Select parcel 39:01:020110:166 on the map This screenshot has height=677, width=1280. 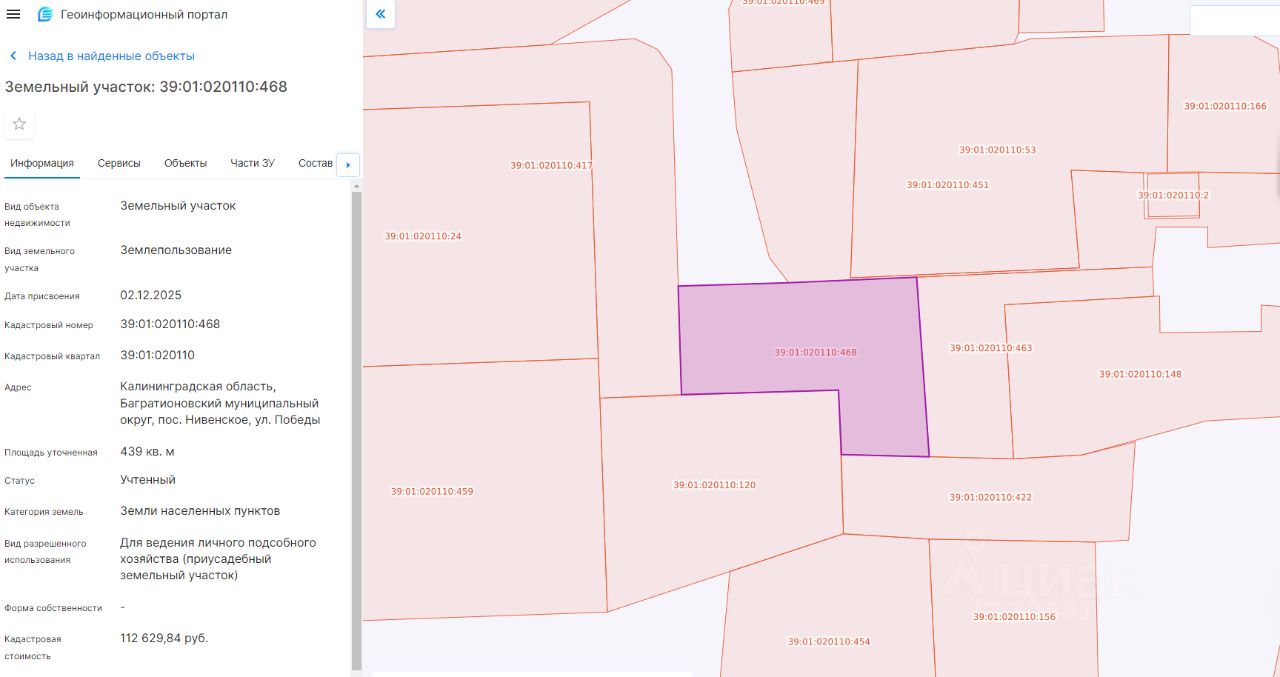(1225, 106)
